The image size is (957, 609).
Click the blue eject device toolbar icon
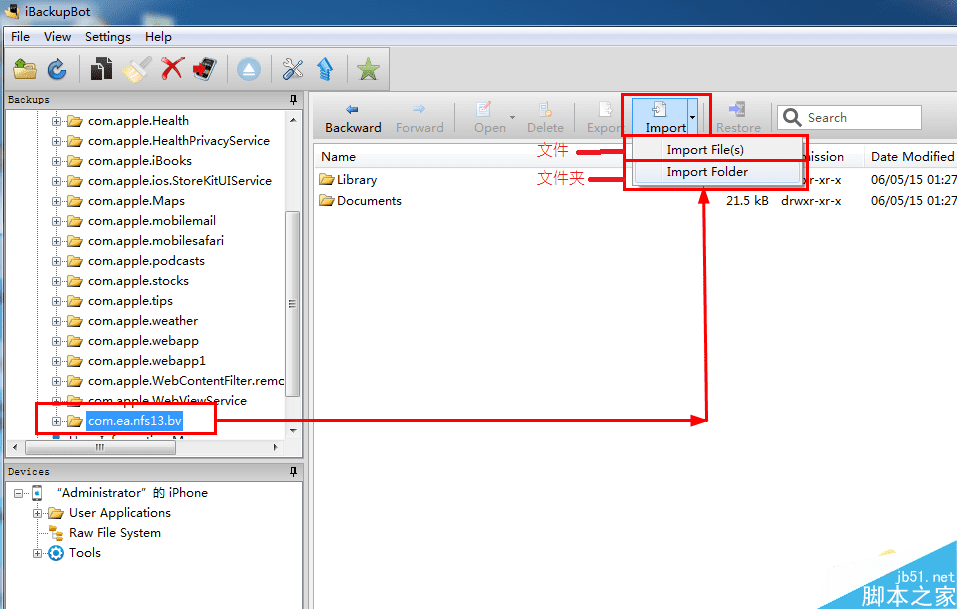[x=249, y=69]
